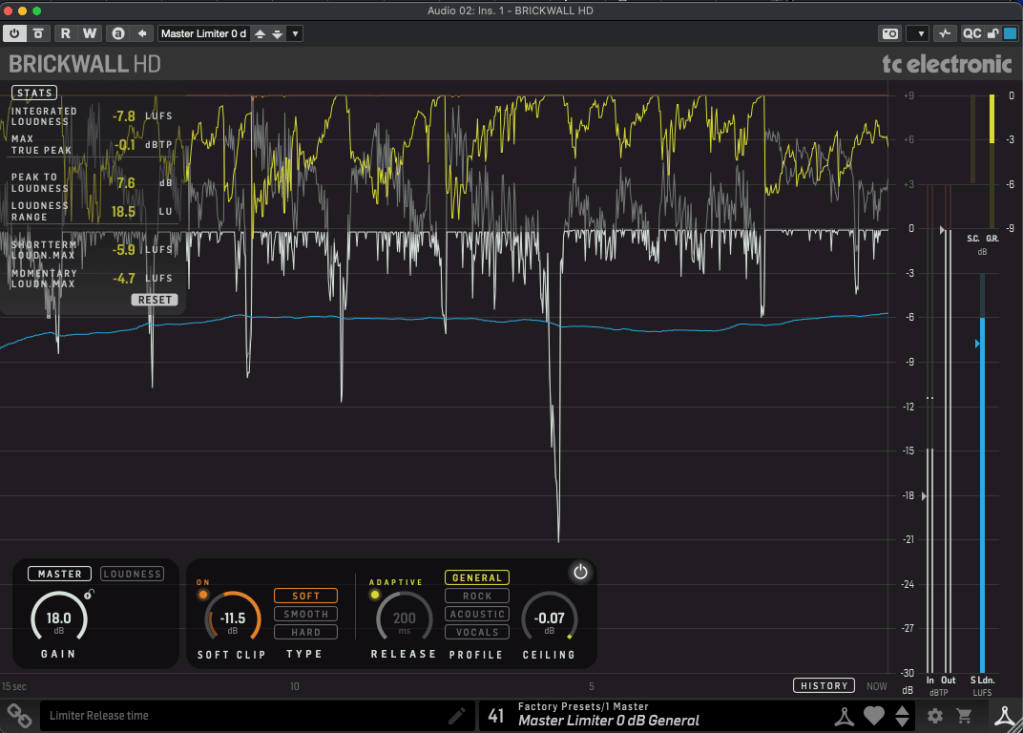
Task: Select the Master tab
Action: 60,574
